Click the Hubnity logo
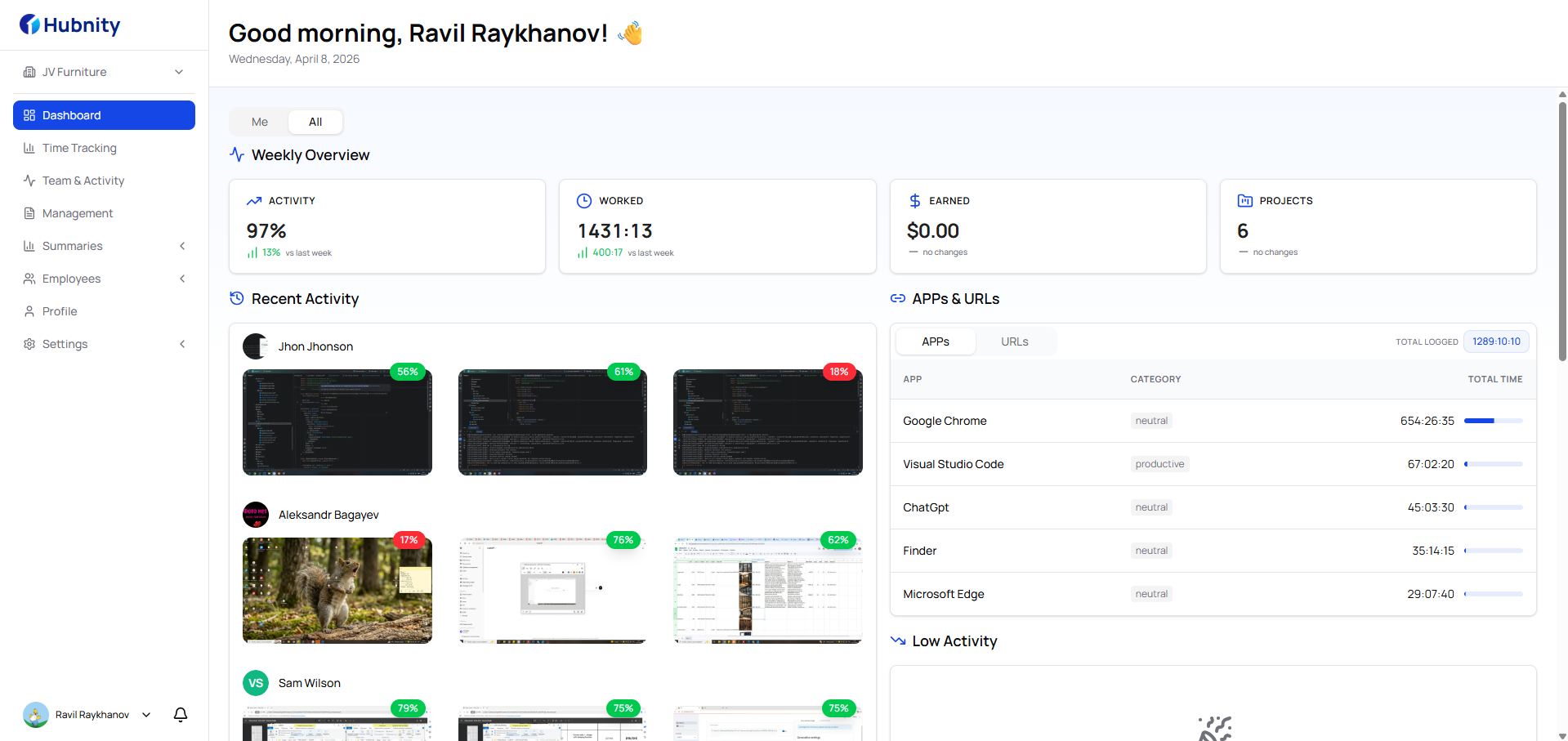Screen dimensions: 1568x741 tap(70, 25)
